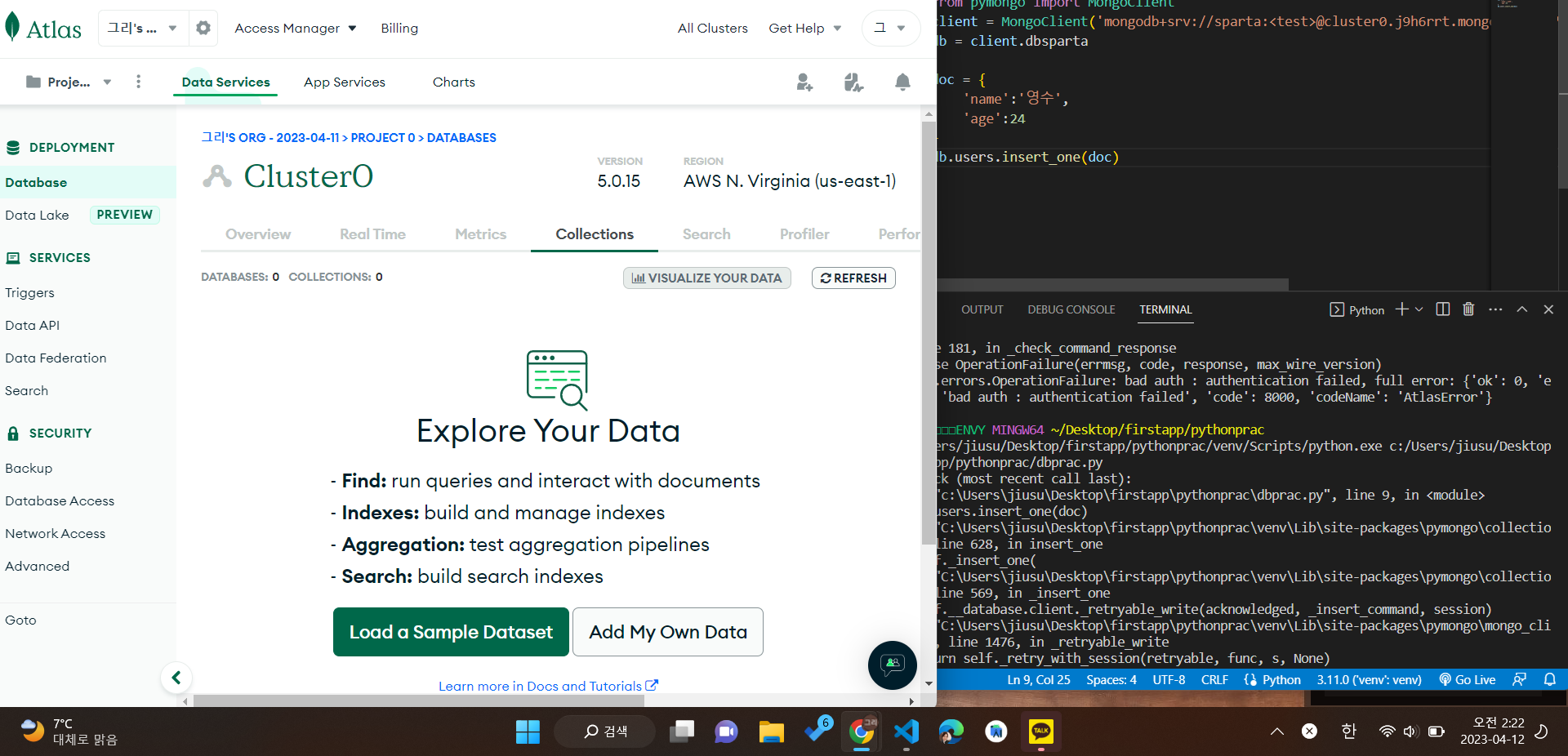Switch to the Charts tab
The height and width of the screenshot is (756, 1568).
pos(454,82)
